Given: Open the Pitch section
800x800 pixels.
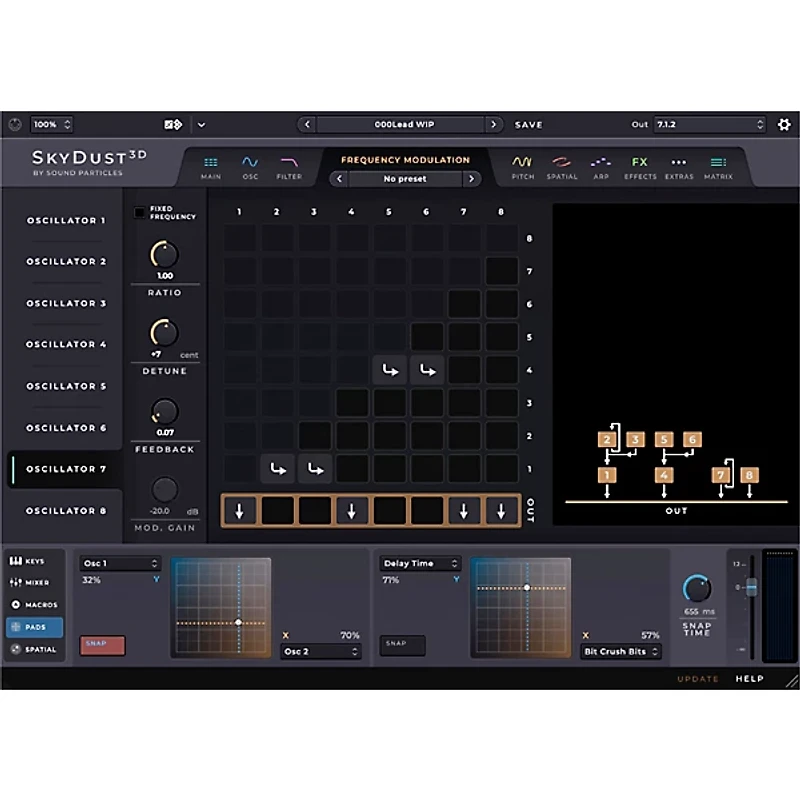Looking at the screenshot, I should pyautogui.click(x=521, y=166).
